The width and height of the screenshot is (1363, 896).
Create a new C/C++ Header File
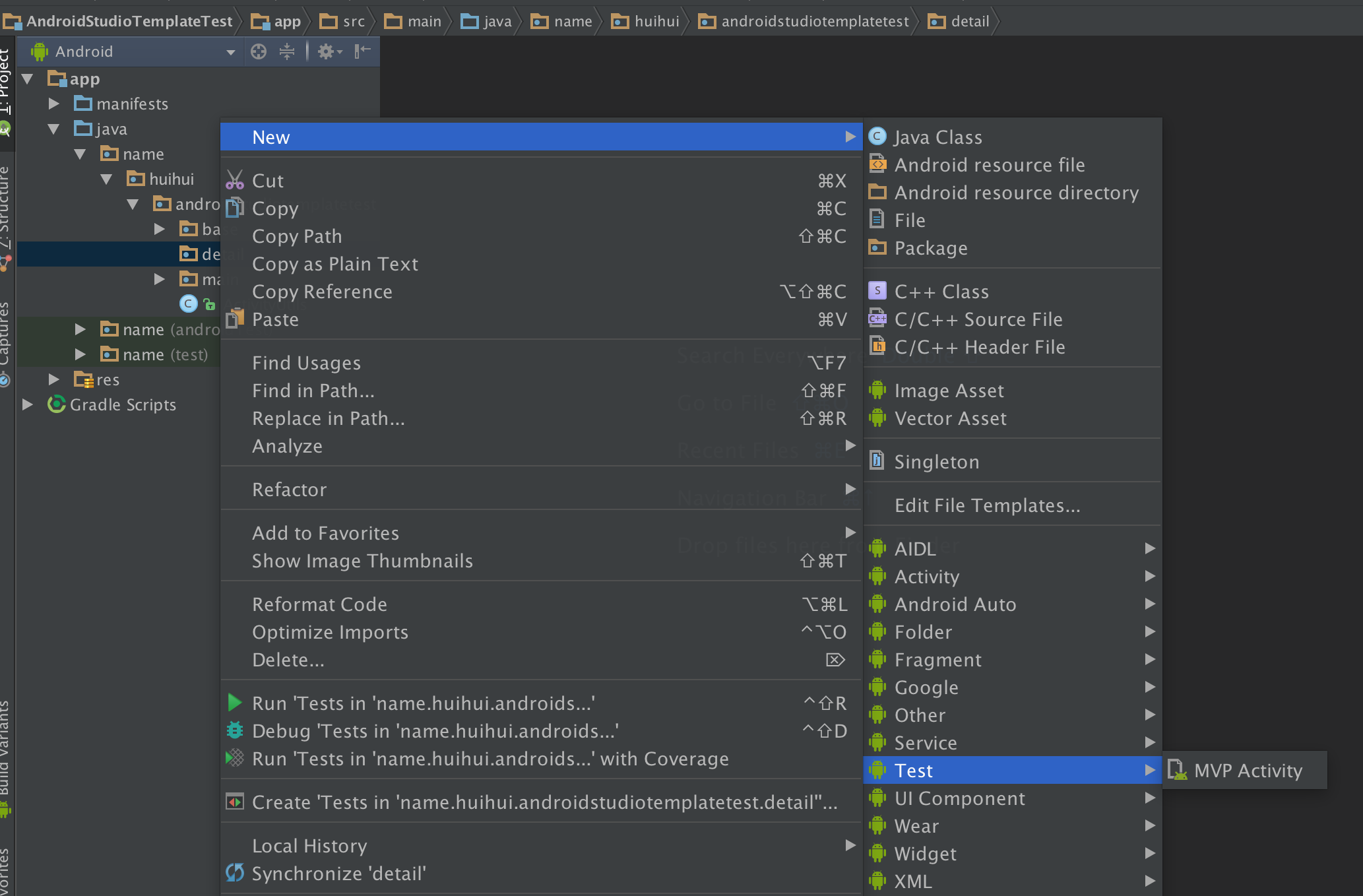(1012, 347)
